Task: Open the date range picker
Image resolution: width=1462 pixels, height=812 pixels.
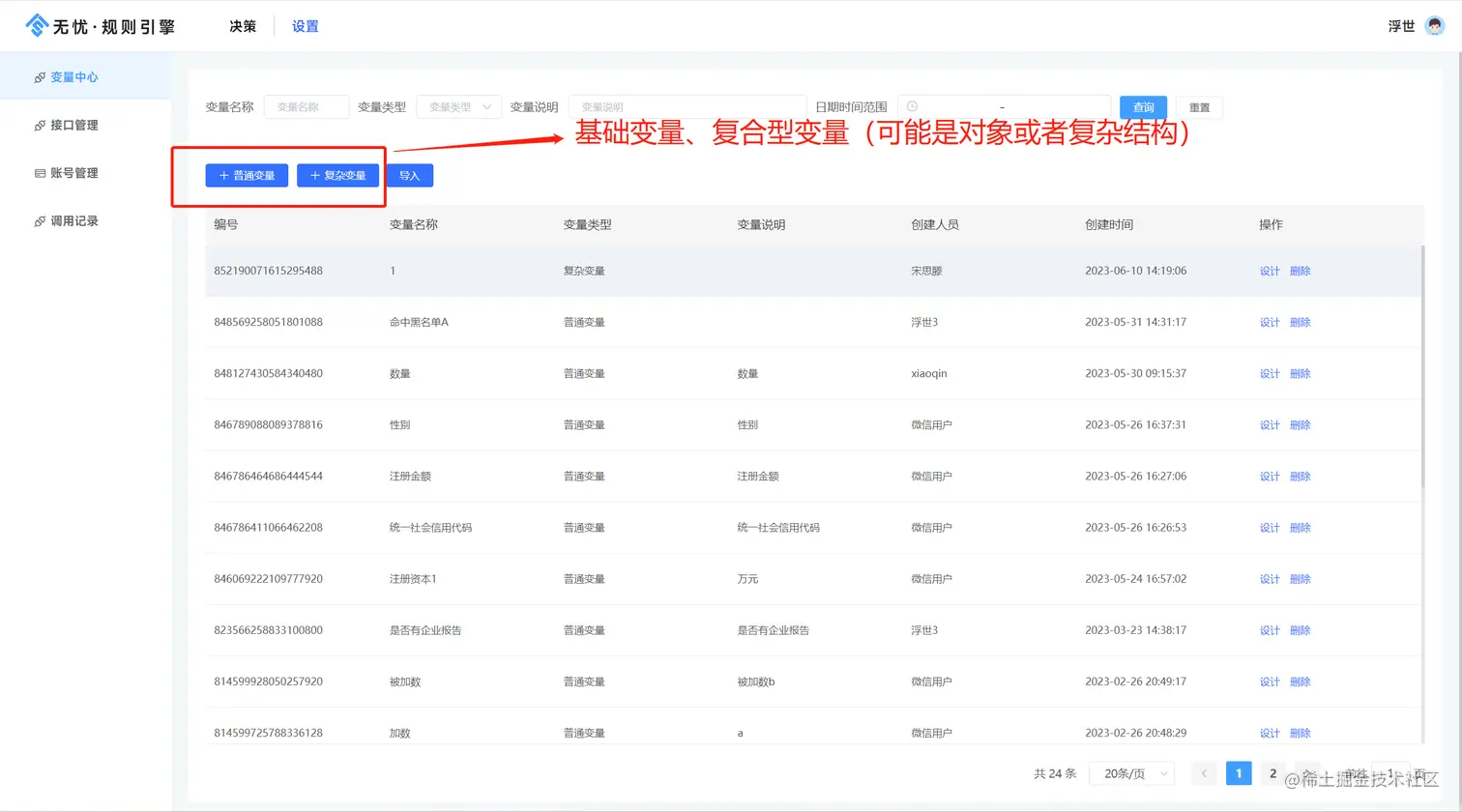Action: pyautogui.click(x=1006, y=106)
